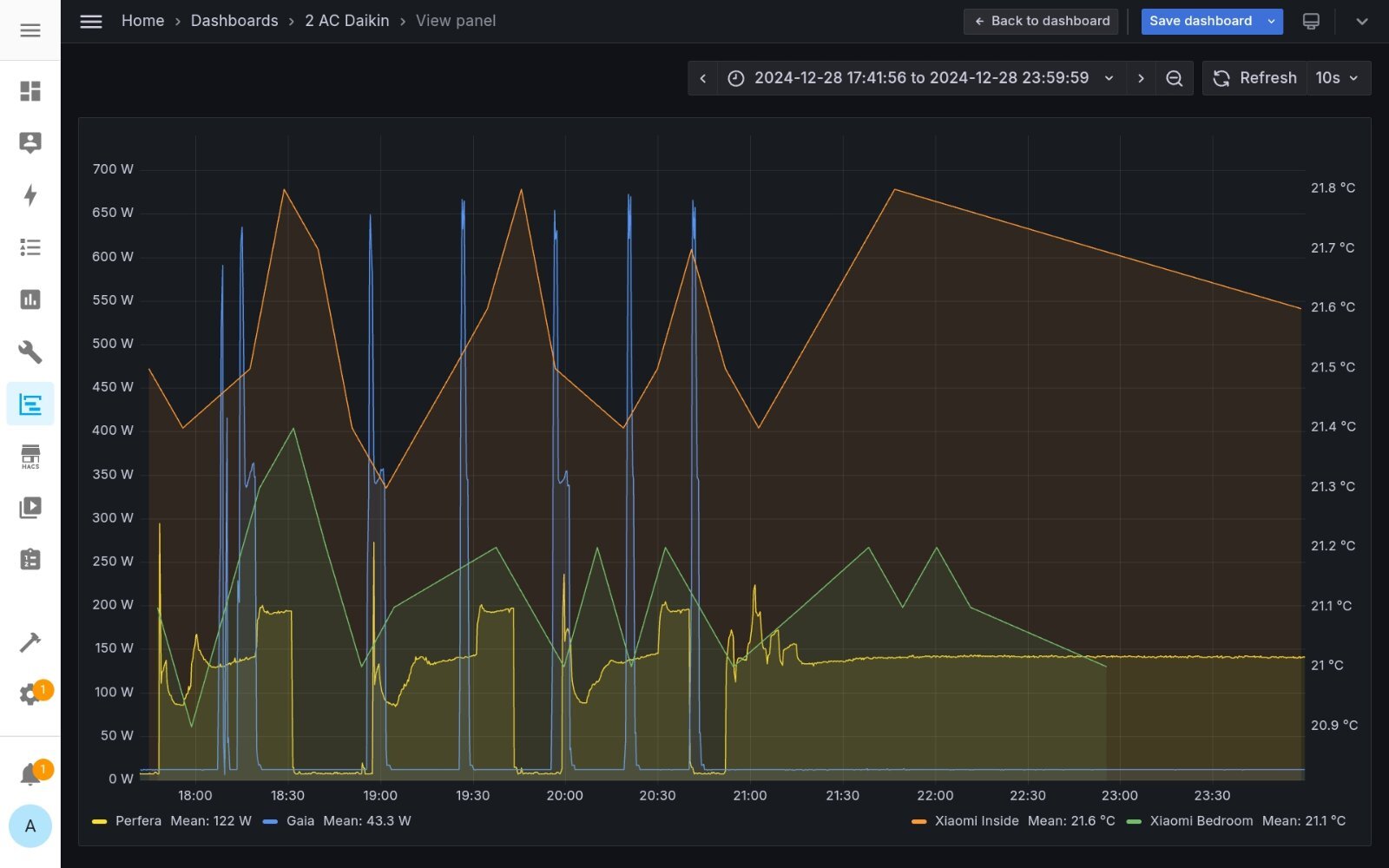Click the zoom out time range icon
Image resolution: width=1389 pixels, height=868 pixels.
point(1174,78)
